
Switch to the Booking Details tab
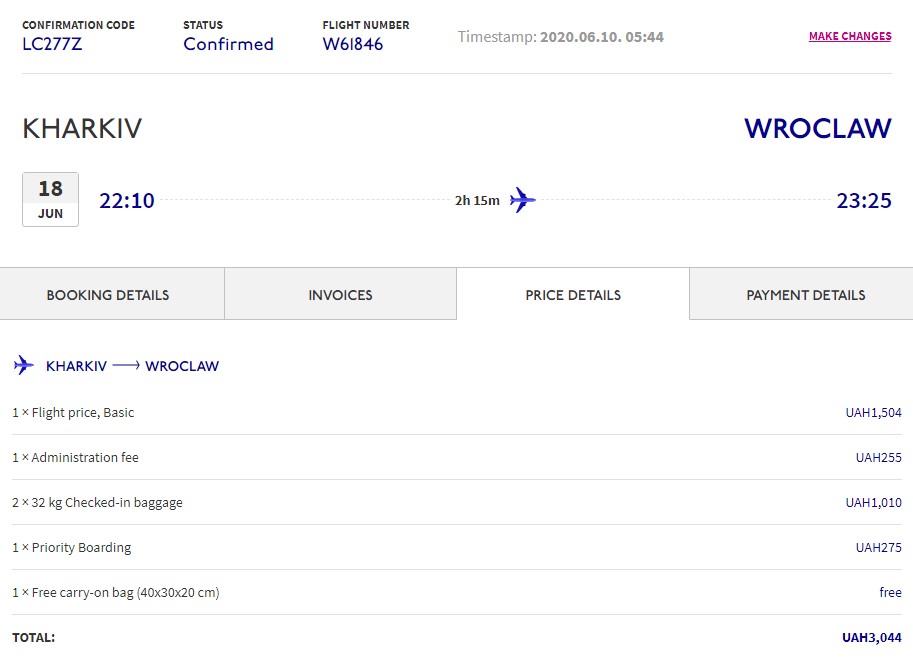108,295
